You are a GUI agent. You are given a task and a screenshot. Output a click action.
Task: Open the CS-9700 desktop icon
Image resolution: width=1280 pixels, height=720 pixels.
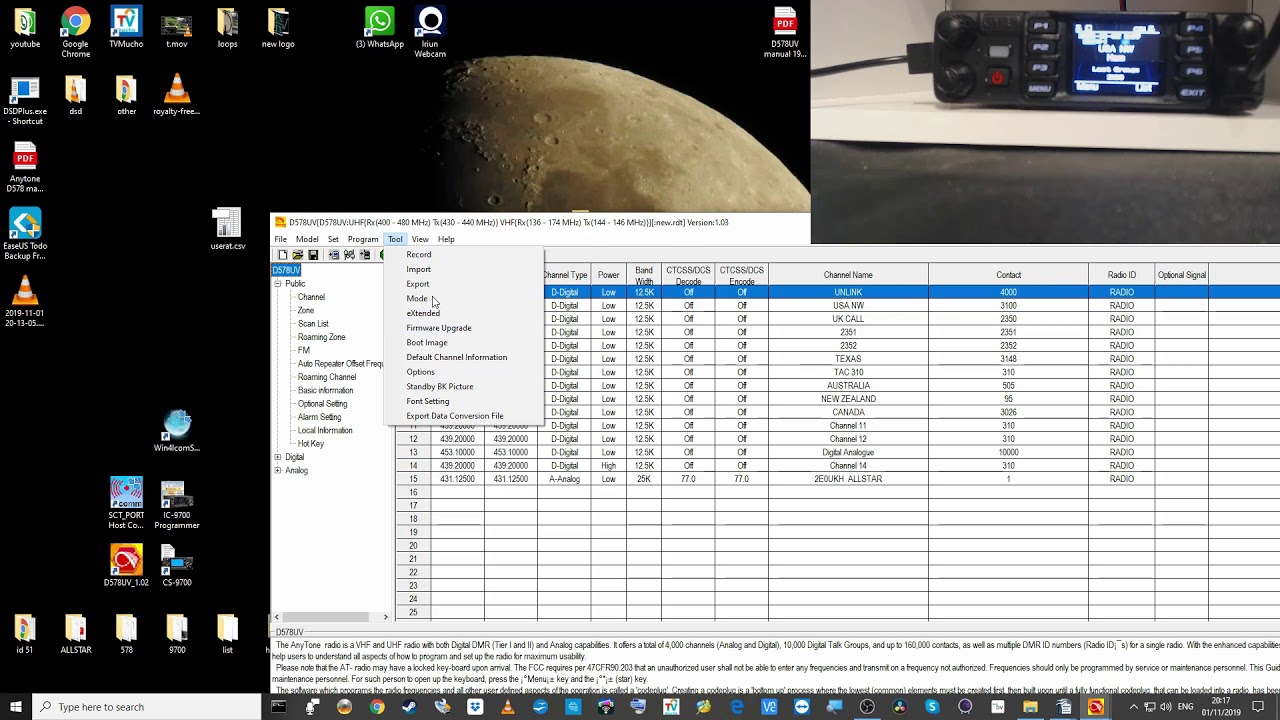pos(176,566)
